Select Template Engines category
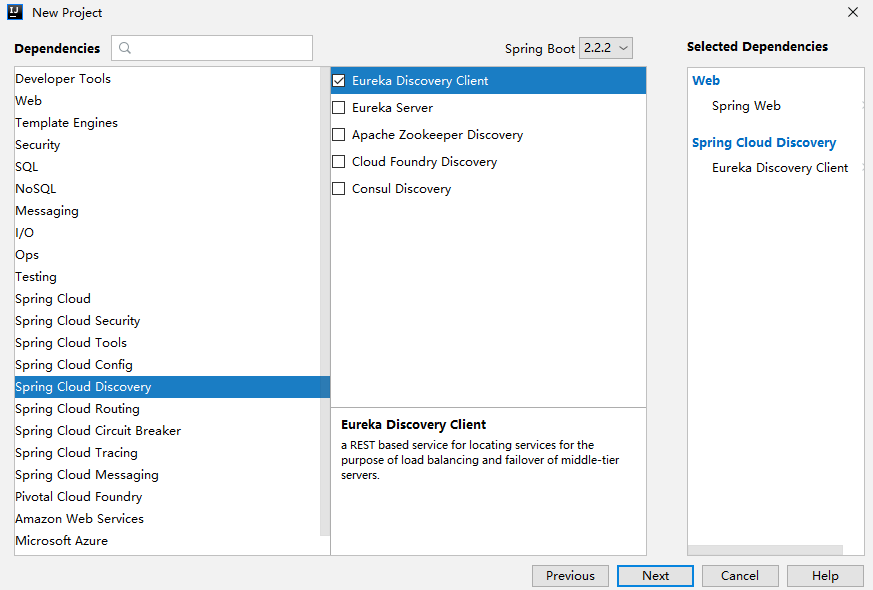 168,122
